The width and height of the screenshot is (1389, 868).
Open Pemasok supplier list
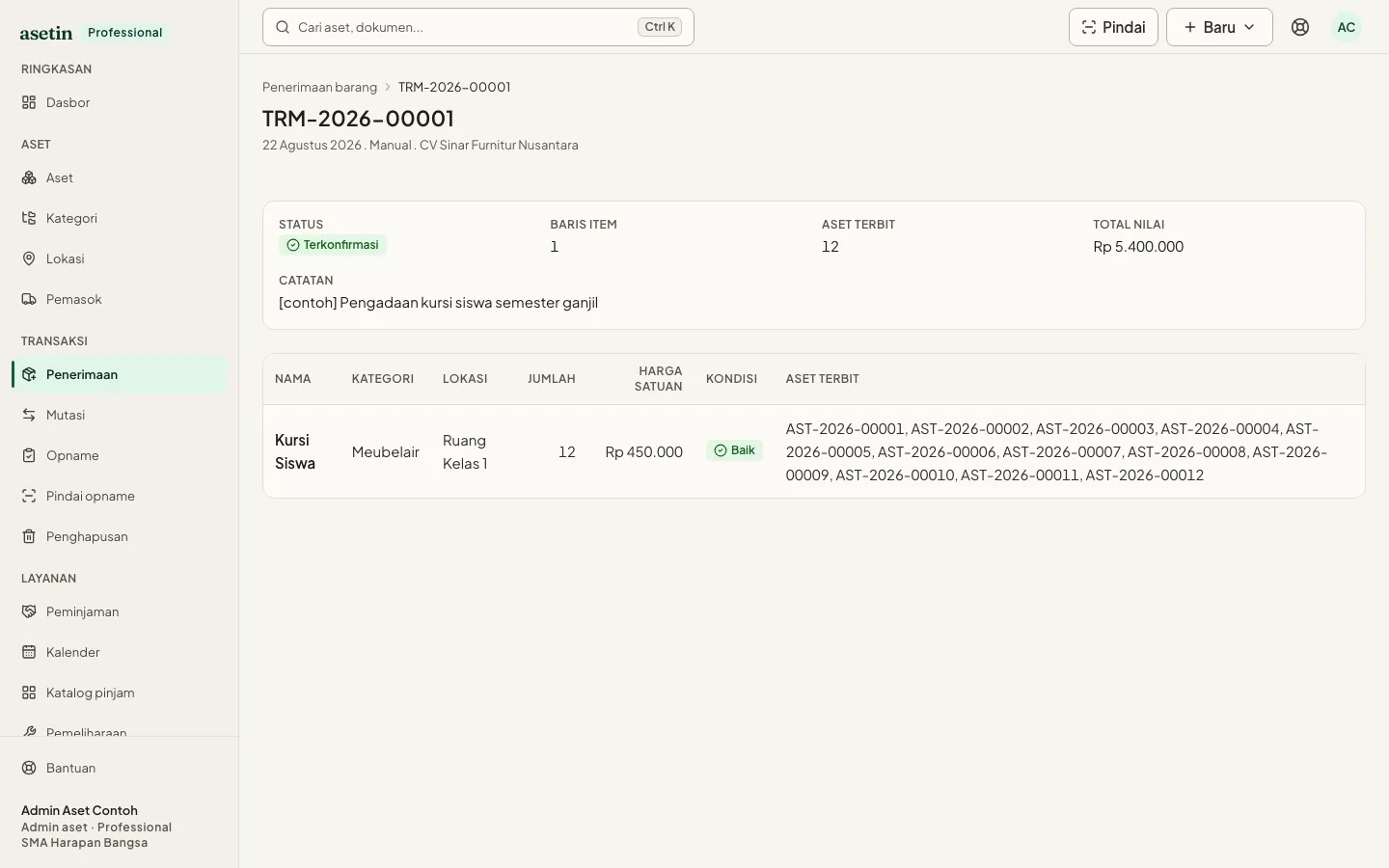pyautogui.click(x=119, y=299)
